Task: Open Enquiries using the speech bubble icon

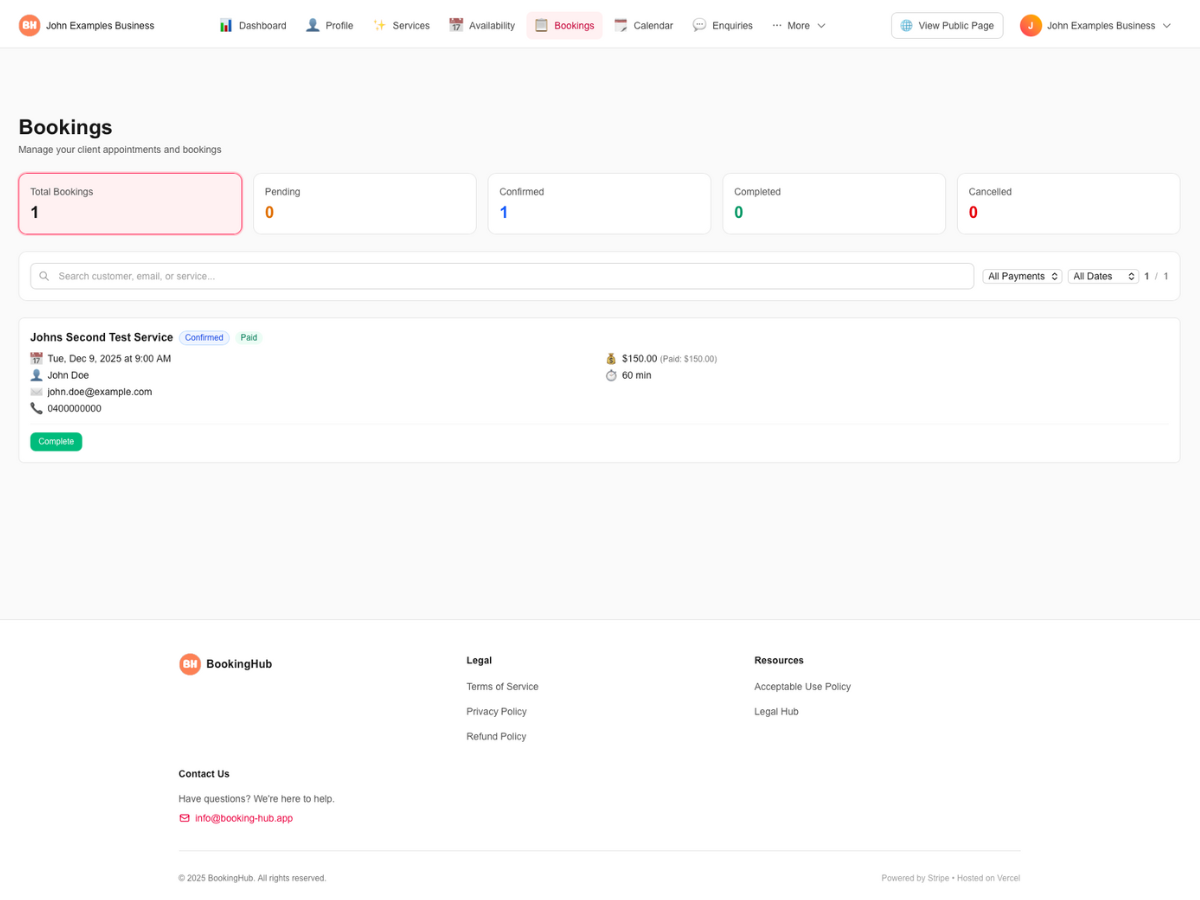Action: 699,24
